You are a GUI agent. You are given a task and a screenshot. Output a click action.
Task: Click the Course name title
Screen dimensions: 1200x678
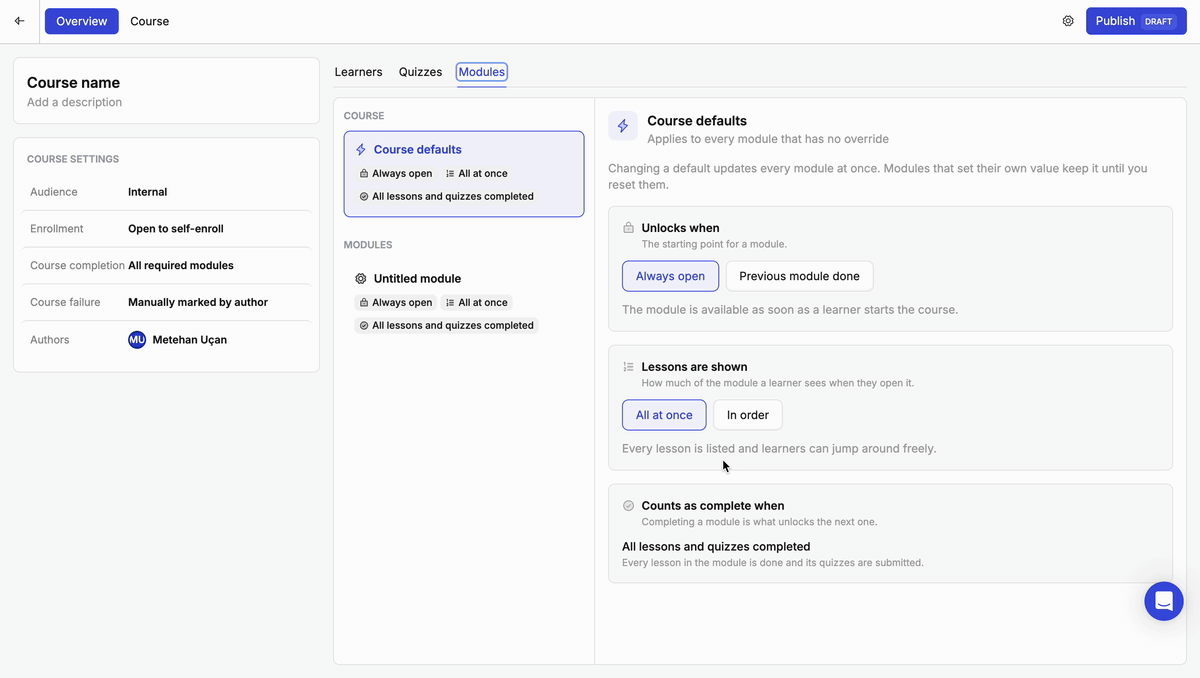click(x=73, y=83)
